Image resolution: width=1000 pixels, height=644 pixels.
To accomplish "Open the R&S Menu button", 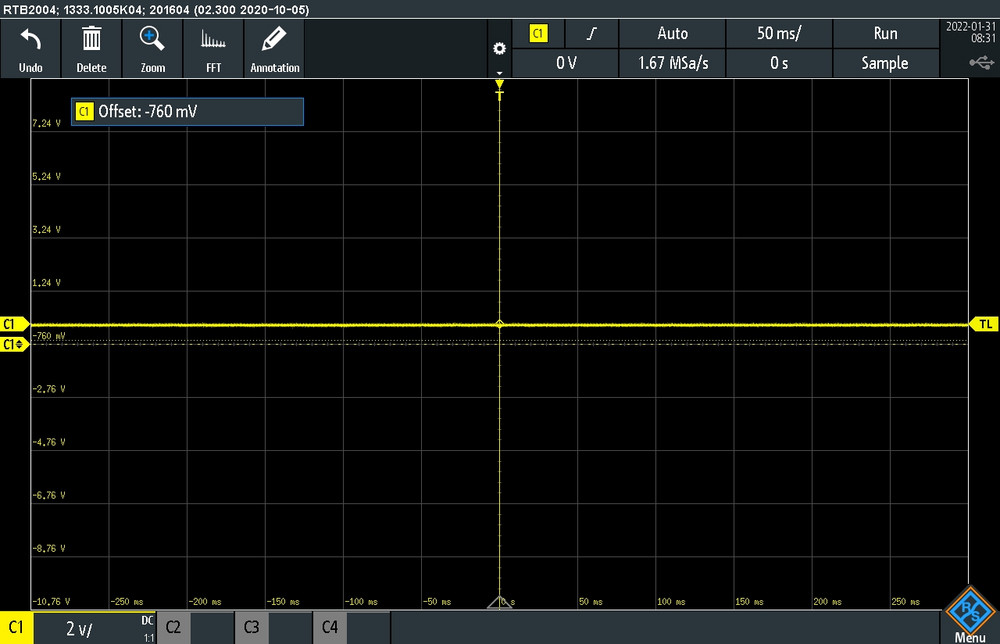I will [970, 615].
